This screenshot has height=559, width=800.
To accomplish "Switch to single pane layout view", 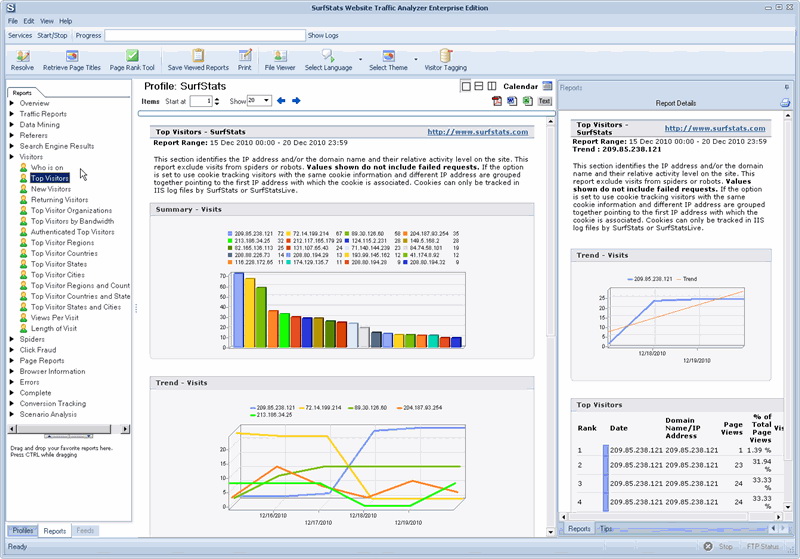I will [466, 87].
